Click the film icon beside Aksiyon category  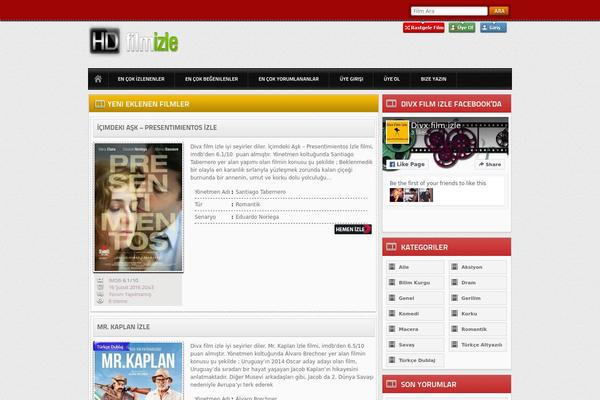coord(455,267)
